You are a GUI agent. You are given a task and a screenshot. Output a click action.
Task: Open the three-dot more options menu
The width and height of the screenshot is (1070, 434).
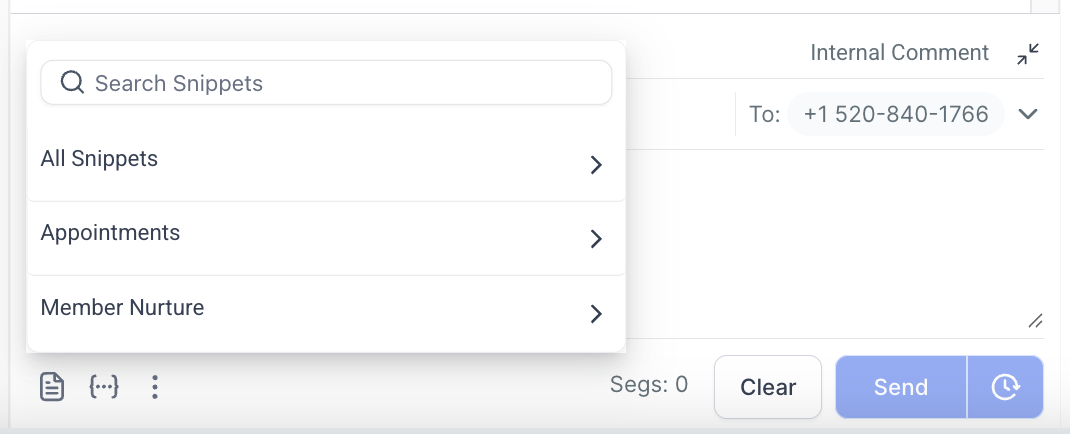pos(154,386)
